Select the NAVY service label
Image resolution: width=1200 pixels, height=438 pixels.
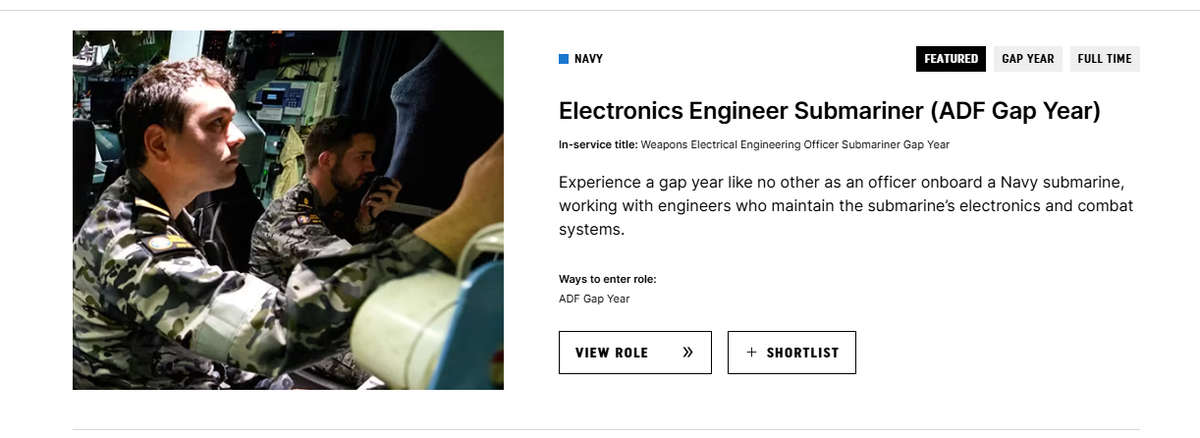588,59
